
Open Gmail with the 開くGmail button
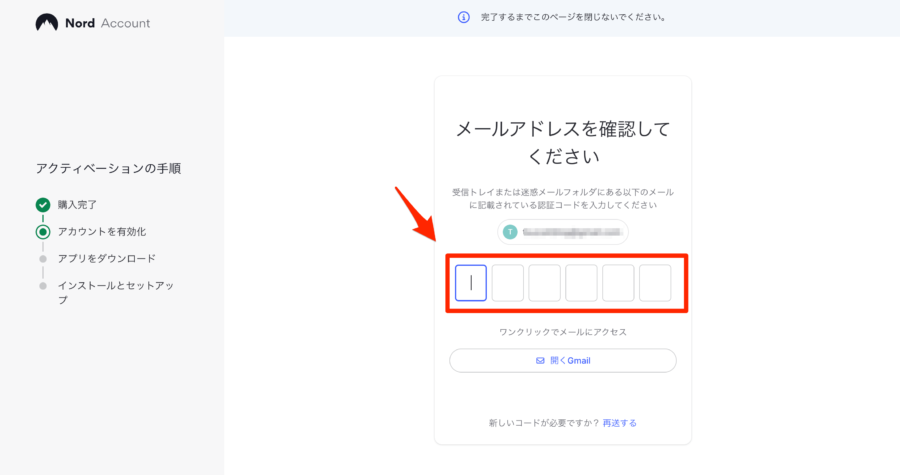[x=562, y=361]
